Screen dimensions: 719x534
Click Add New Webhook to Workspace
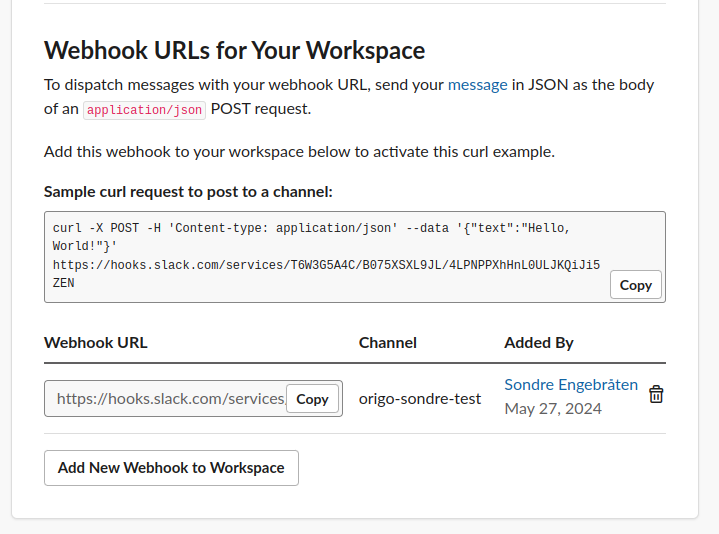[171, 468]
